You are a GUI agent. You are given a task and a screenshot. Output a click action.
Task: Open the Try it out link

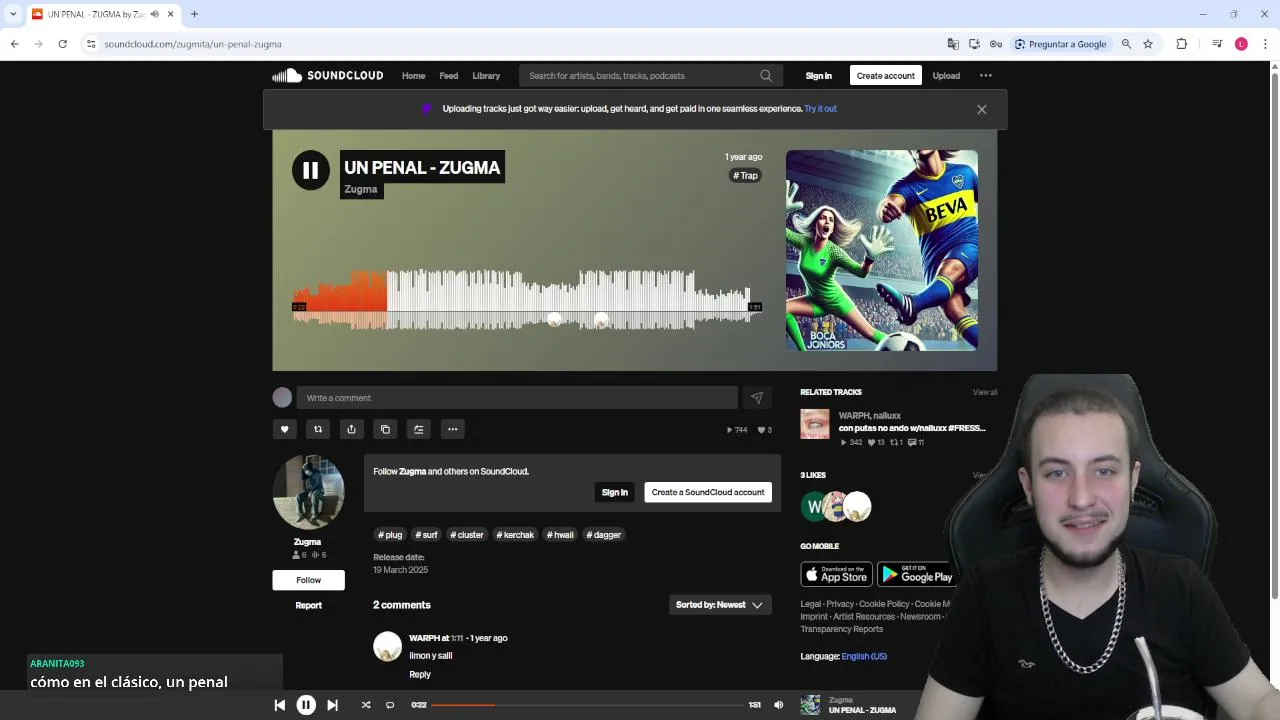tap(820, 109)
